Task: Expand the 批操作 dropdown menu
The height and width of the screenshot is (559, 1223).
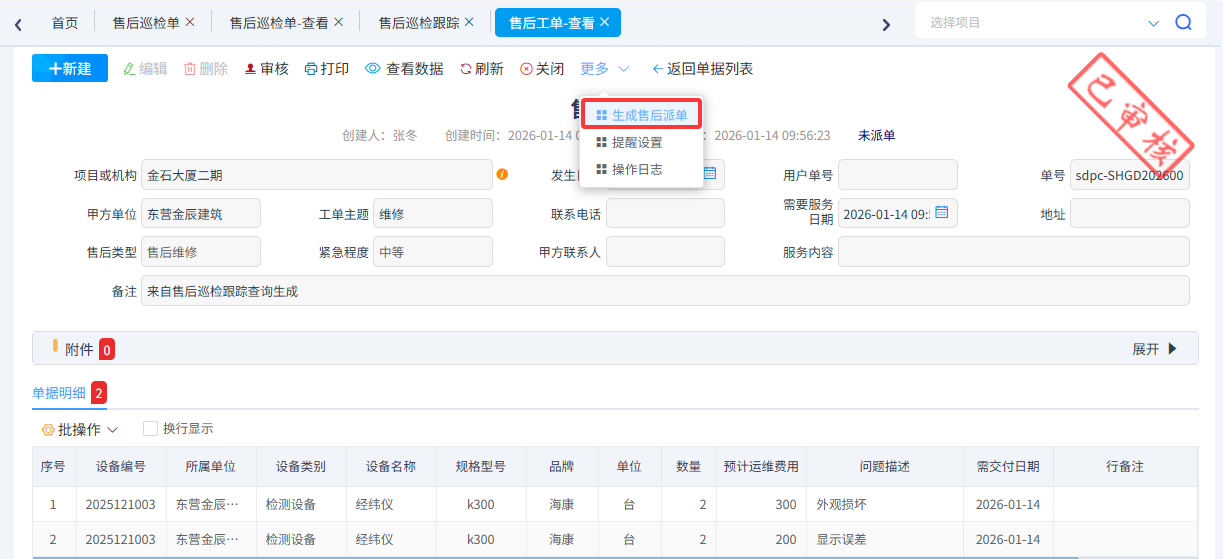Action: pyautogui.click(x=80, y=430)
